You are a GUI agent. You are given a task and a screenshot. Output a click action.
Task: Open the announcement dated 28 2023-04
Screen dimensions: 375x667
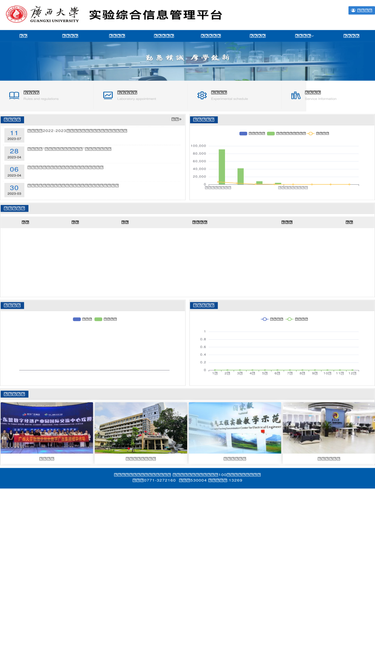69,149
